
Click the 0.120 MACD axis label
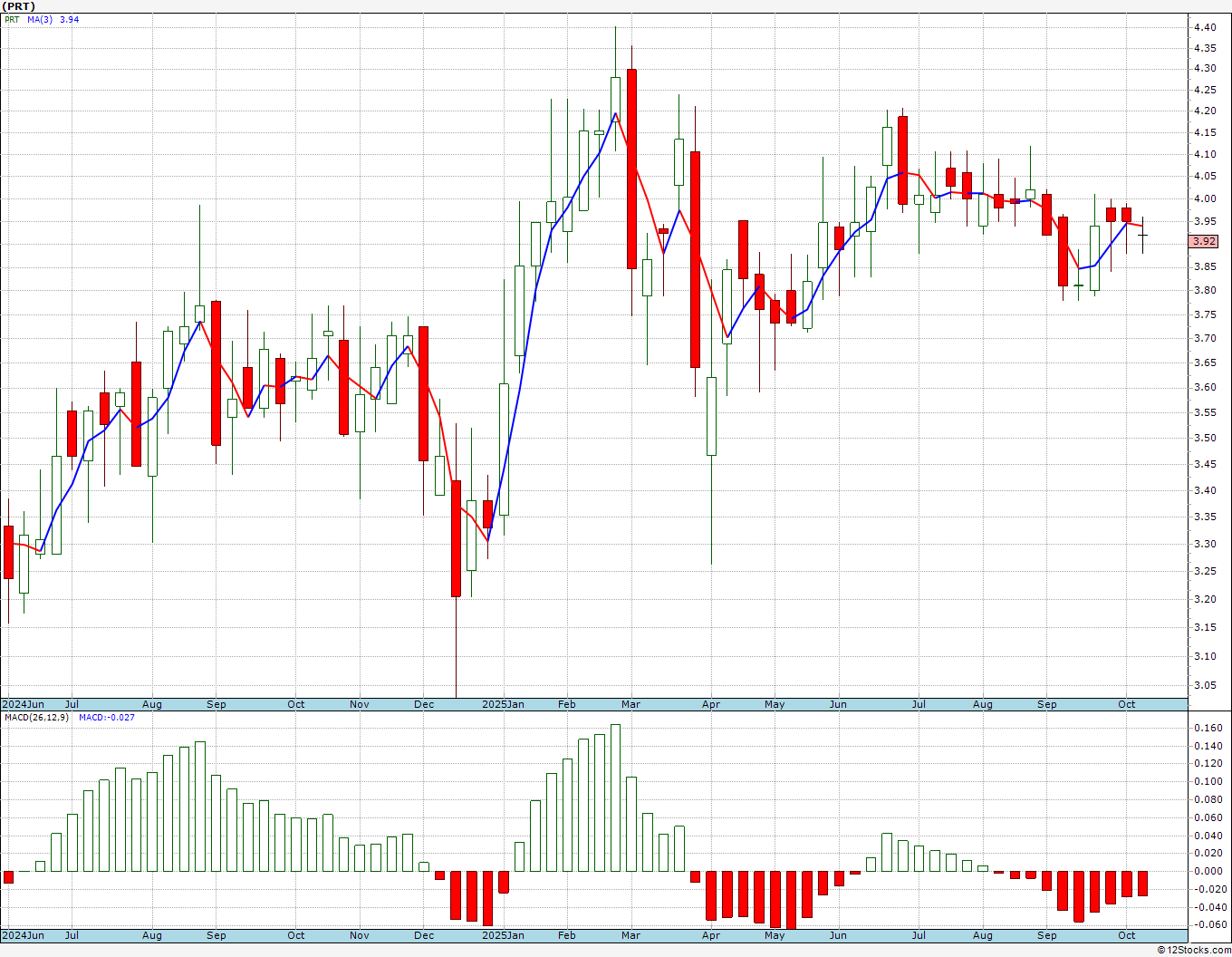(1208, 764)
